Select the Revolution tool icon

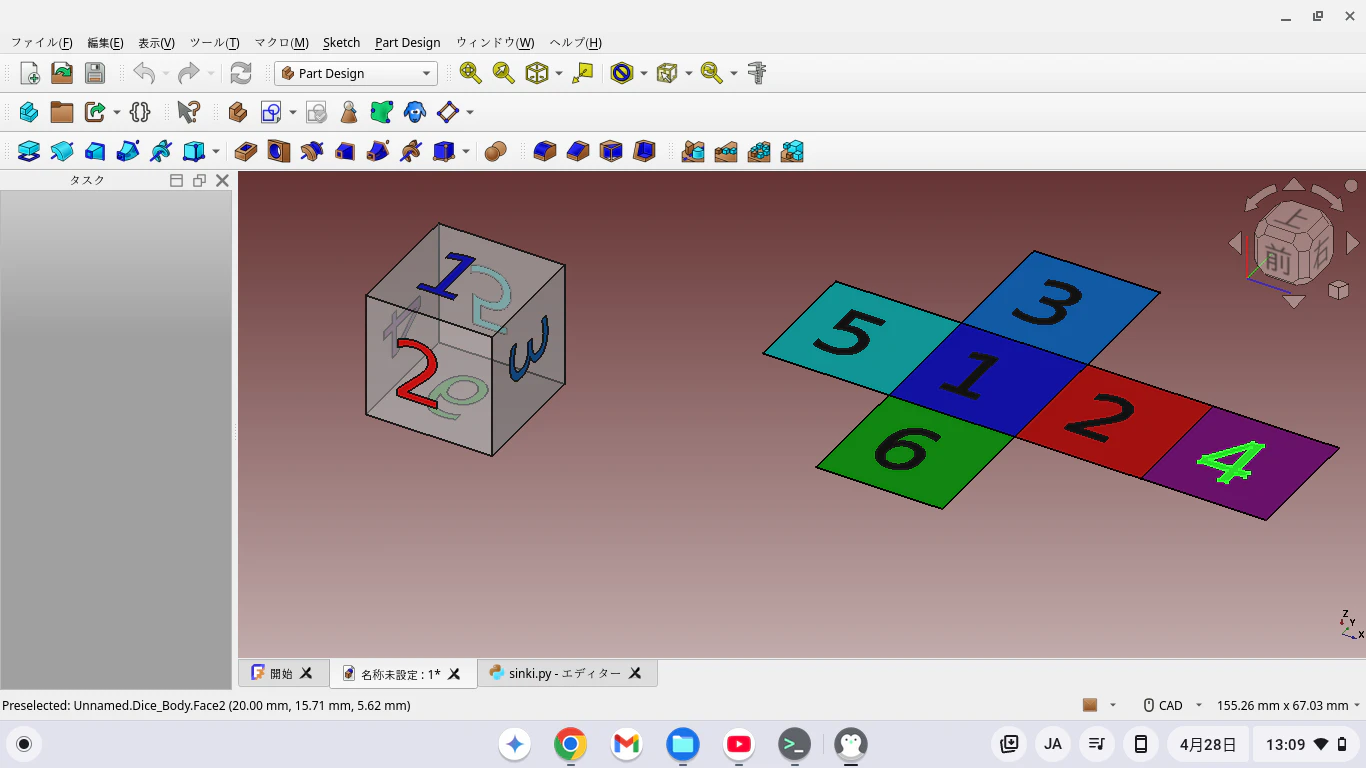tap(62, 151)
